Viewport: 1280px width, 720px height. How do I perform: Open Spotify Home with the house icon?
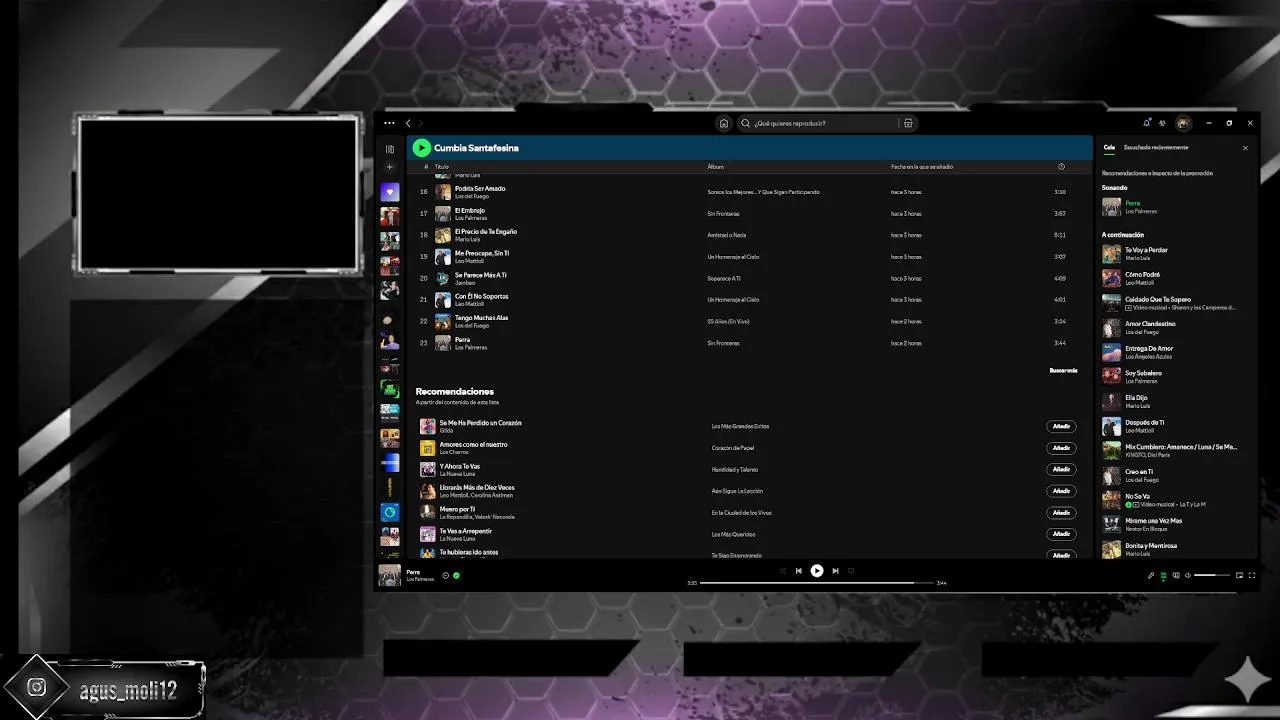tap(724, 123)
